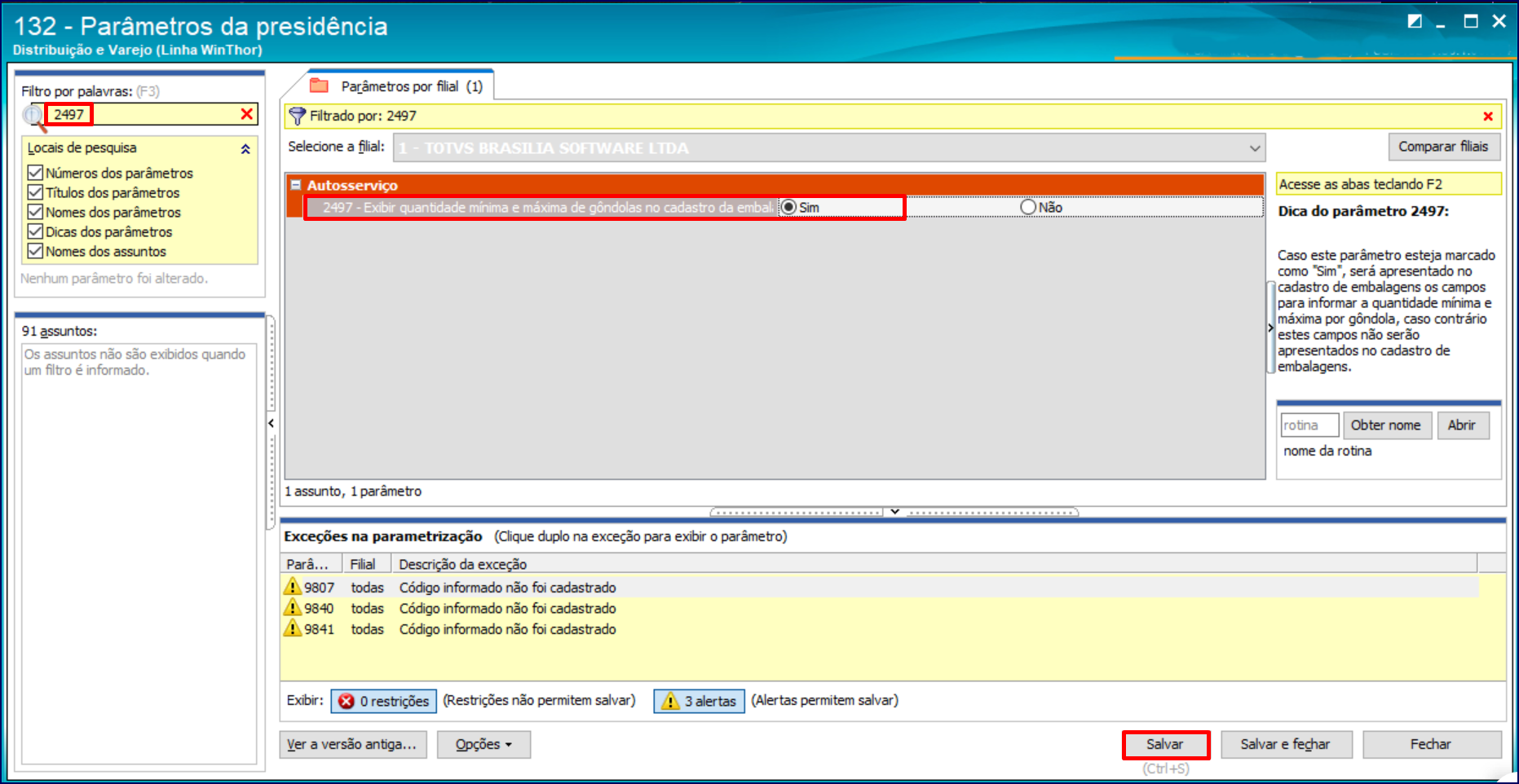The image size is (1519, 784).
Task: Save parameters with the Salvar button
Action: [1165, 745]
